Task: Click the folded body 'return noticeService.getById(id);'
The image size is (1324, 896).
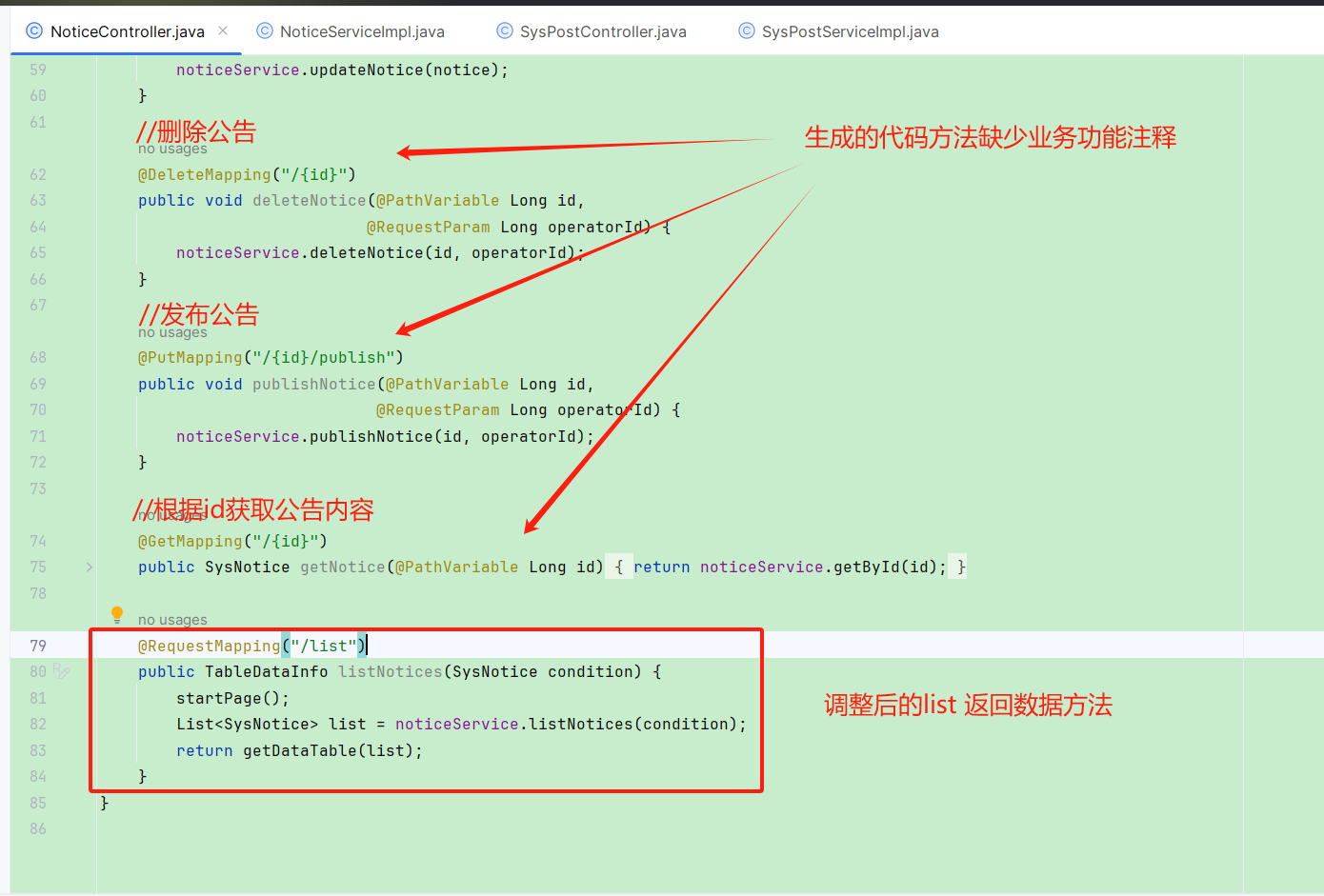Action: coord(790,567)
